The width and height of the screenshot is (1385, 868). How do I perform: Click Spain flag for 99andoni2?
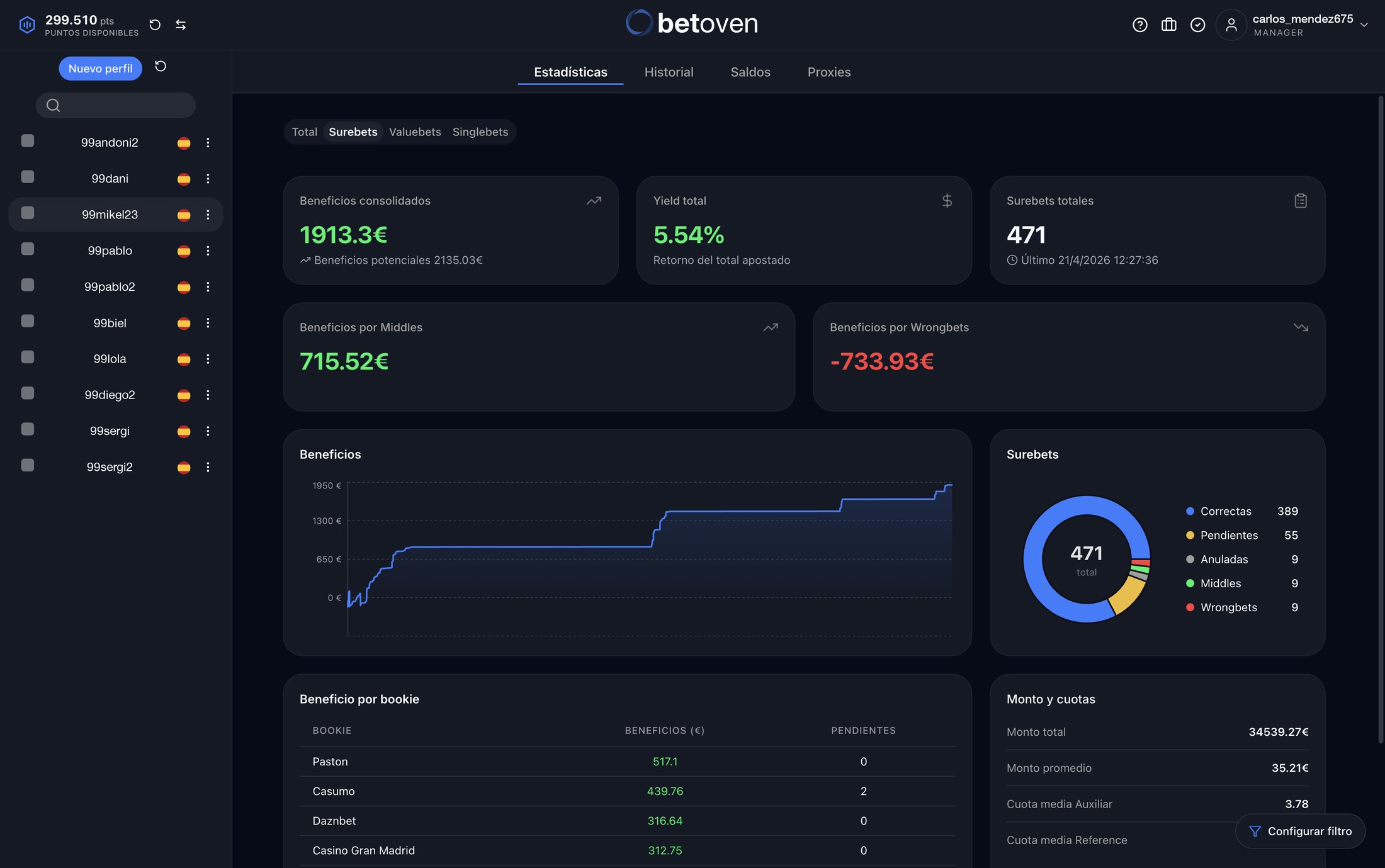184,143
